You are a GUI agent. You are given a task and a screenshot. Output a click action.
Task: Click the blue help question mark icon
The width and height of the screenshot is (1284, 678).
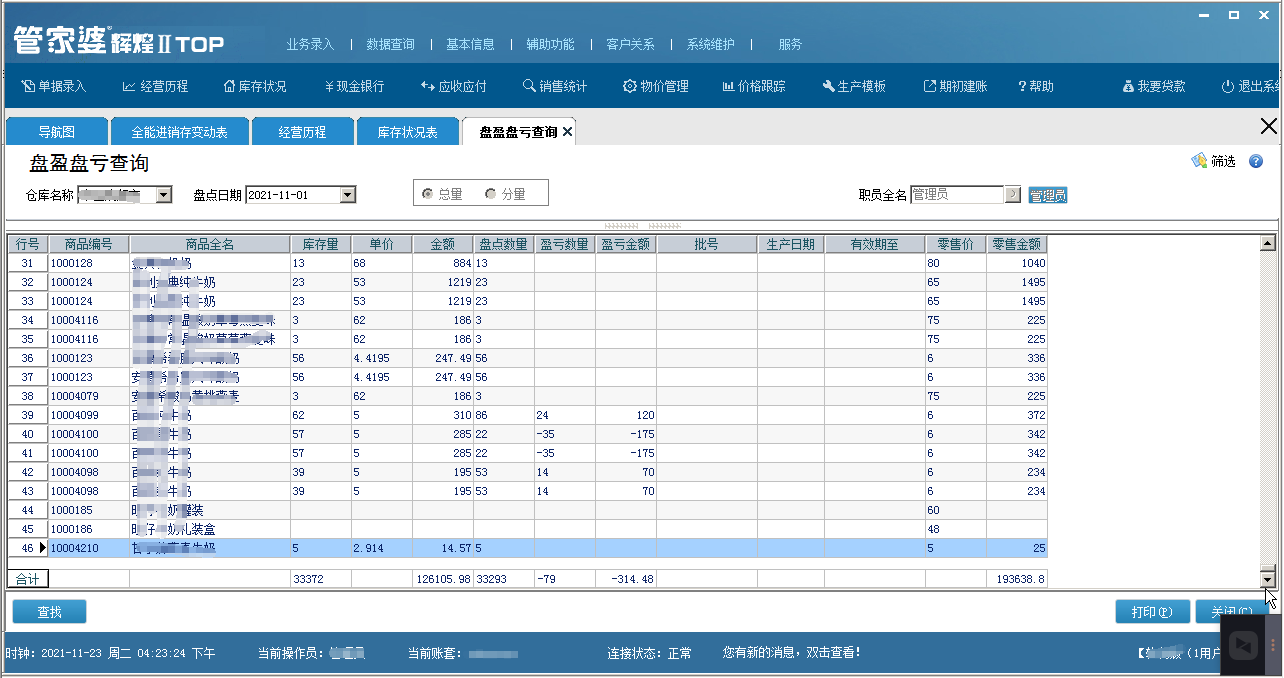click(1256, 161)
